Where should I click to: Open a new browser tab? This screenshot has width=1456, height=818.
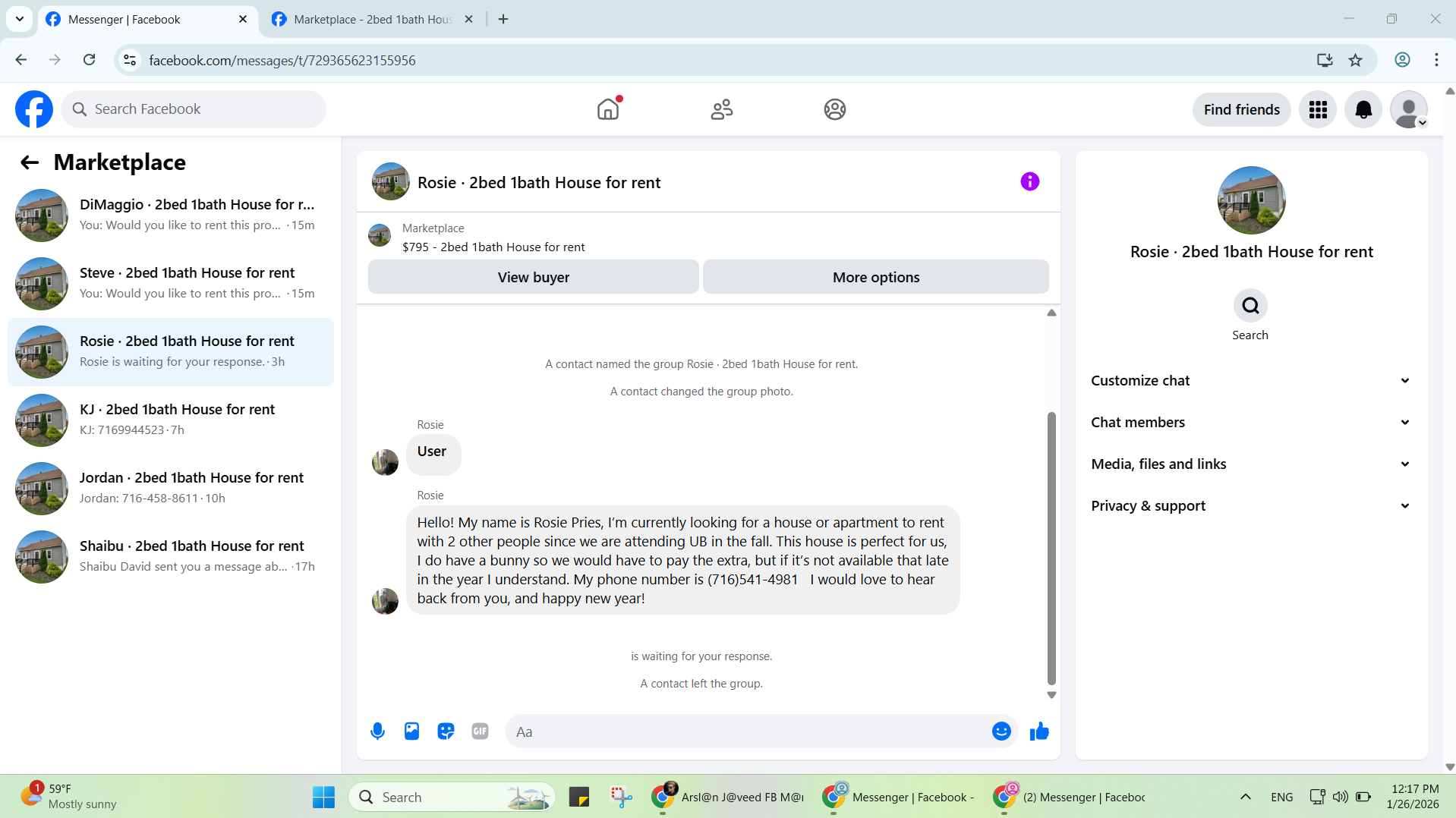point(503,19)
